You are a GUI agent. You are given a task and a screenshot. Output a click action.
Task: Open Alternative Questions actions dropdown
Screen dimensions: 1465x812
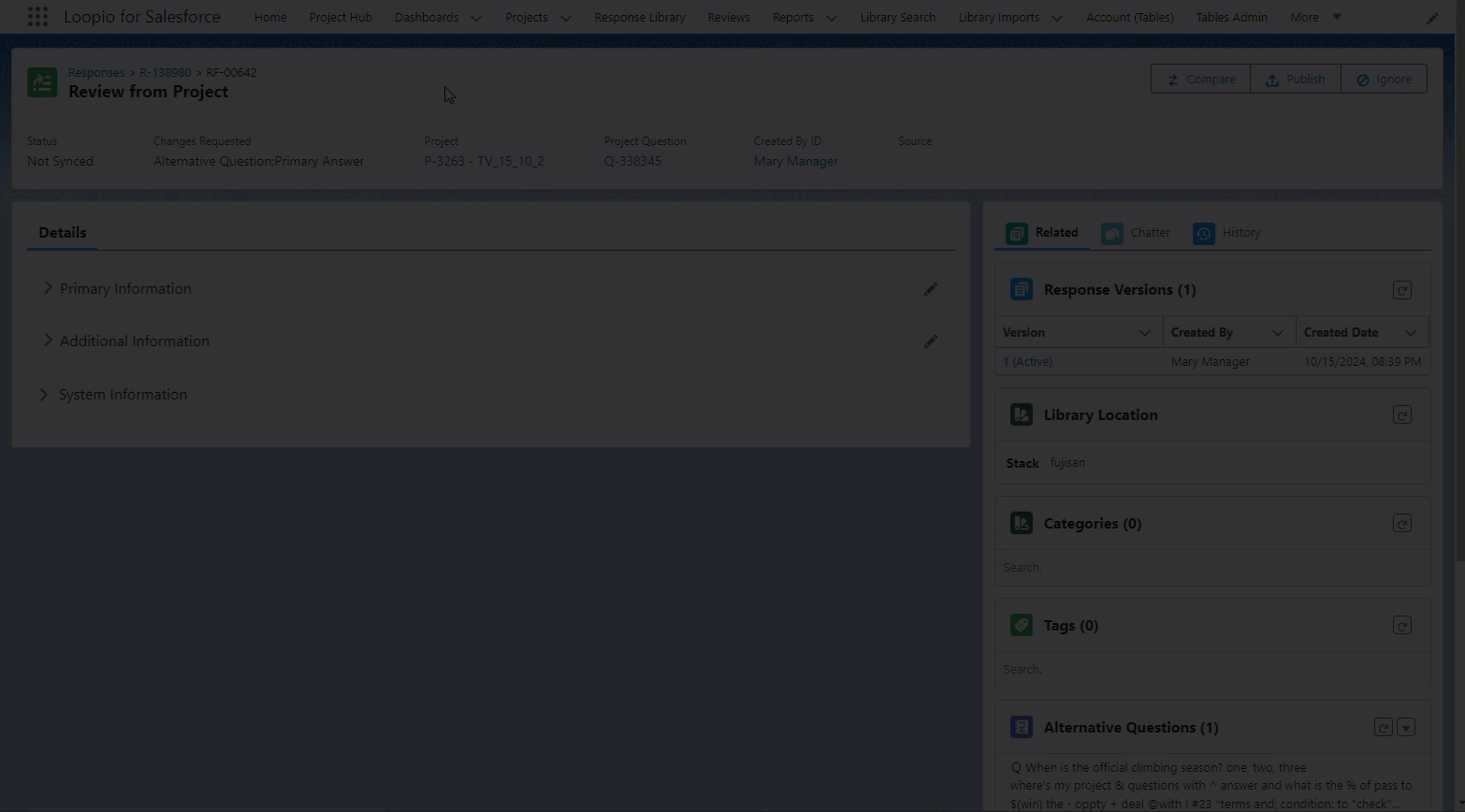coord(1406,728)
